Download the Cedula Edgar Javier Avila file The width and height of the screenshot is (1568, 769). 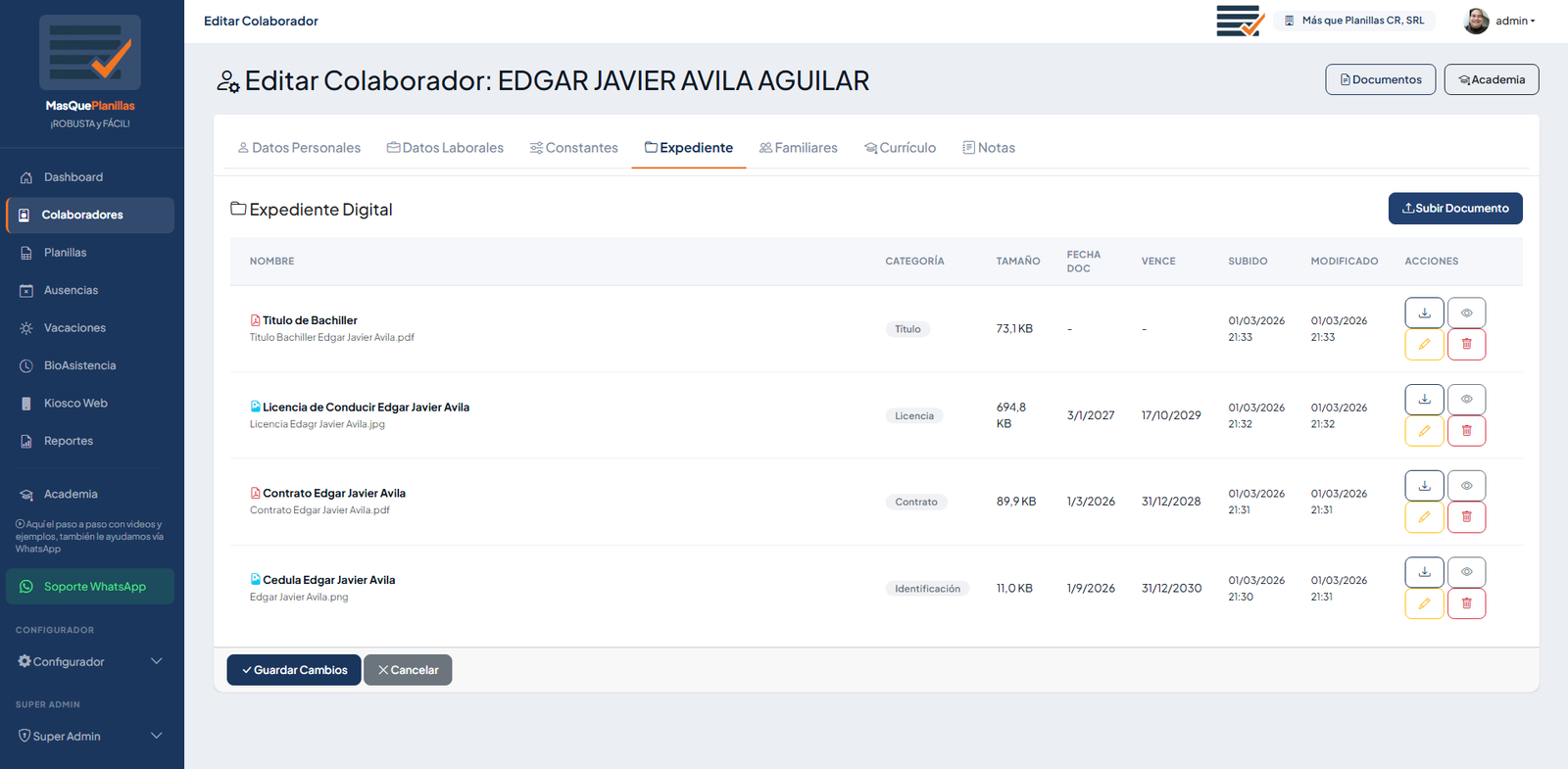coord(1424,572)
